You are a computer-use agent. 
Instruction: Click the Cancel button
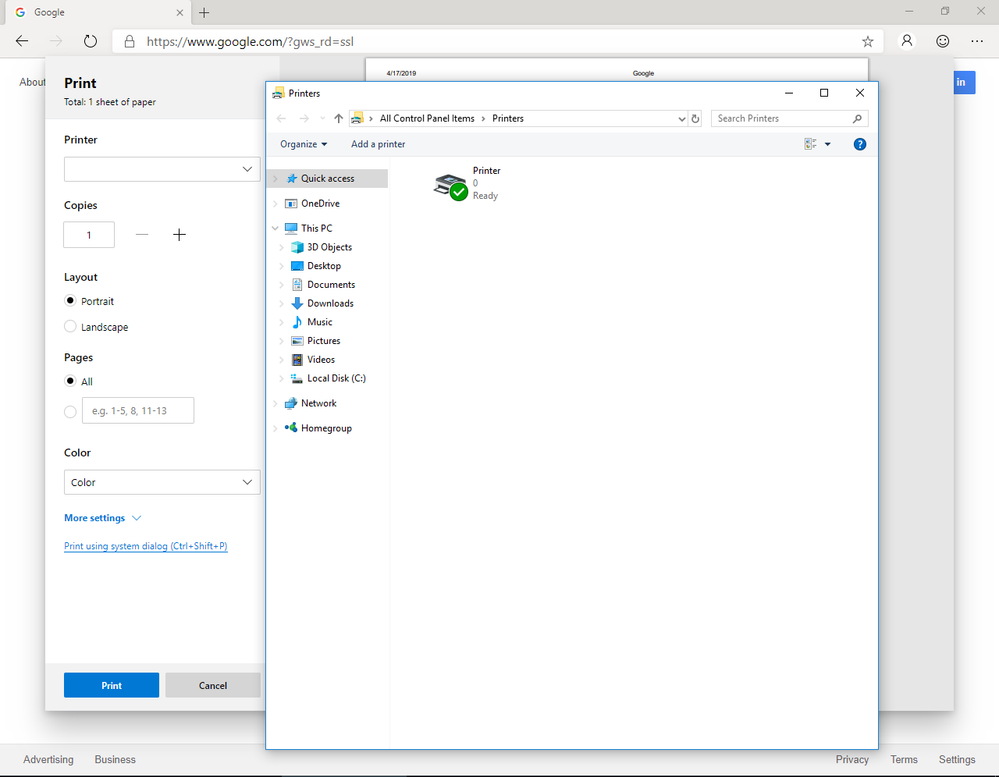pyautogui.click(x=213, y=685)
